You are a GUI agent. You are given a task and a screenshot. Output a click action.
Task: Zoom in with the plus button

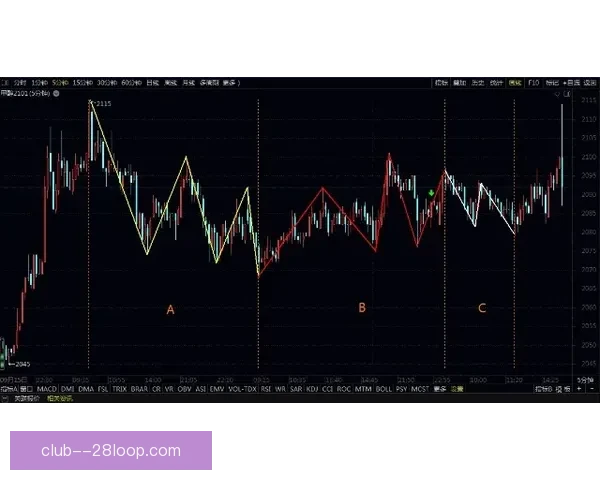pos(579,389)
